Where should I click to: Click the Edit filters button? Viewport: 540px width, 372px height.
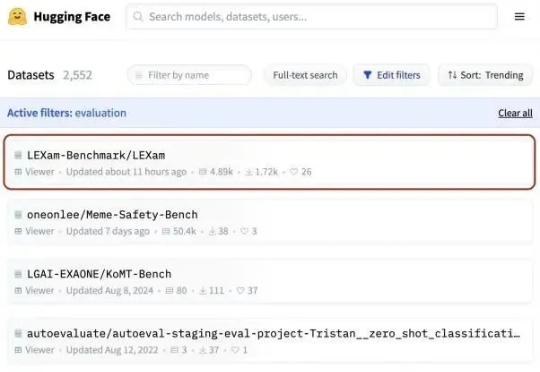pyautogui.click(x=392, y=75)
